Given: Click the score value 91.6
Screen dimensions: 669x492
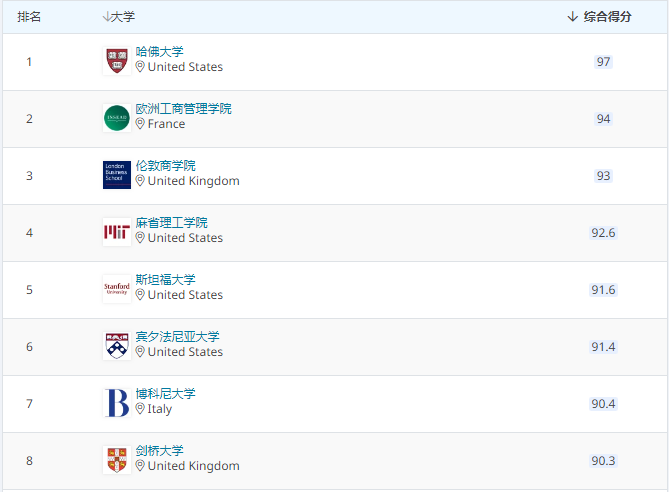Looking at the screenshot, I should pyautogui.click(x=603, y=290).
